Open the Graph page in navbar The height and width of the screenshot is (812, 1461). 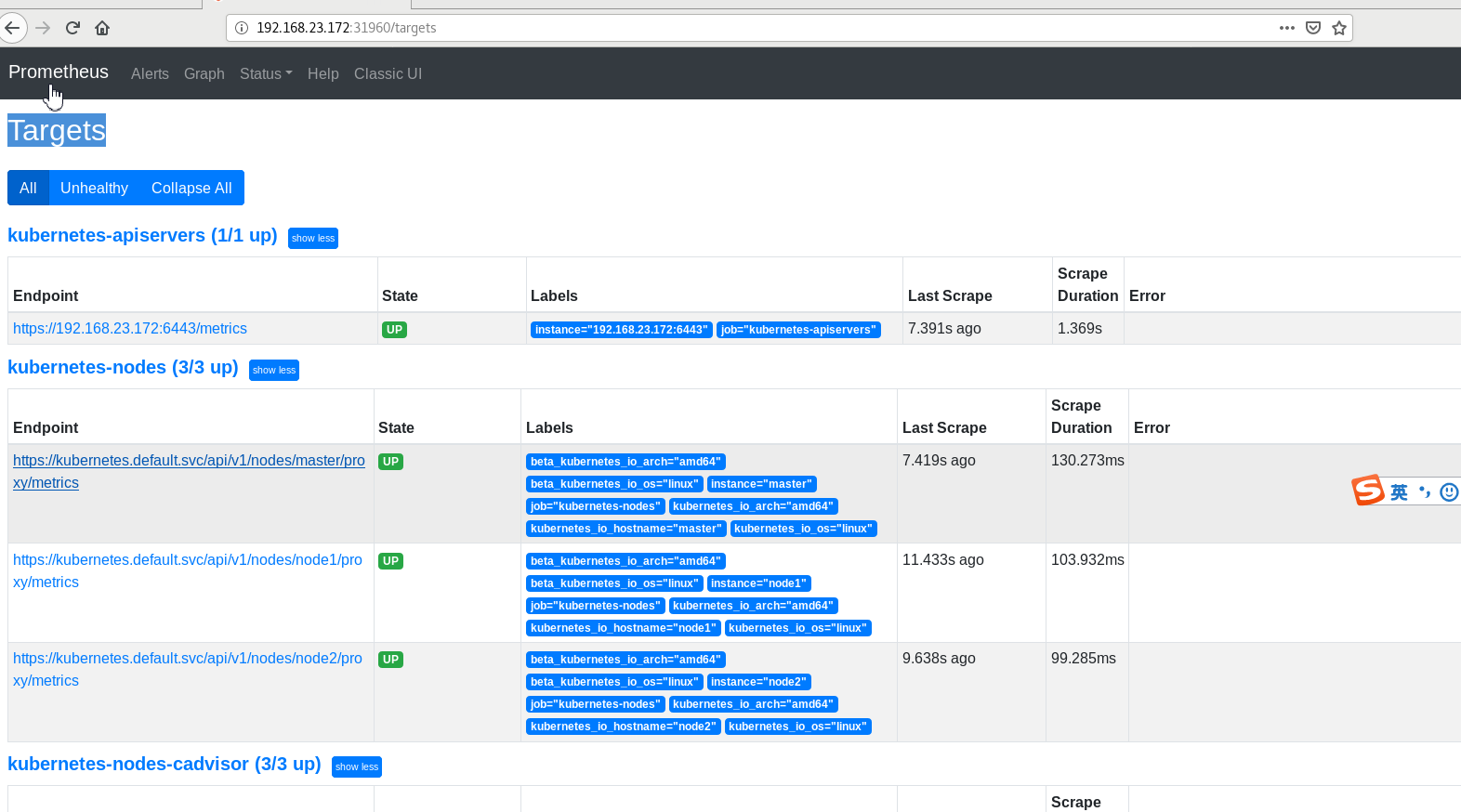click(204, 73)
